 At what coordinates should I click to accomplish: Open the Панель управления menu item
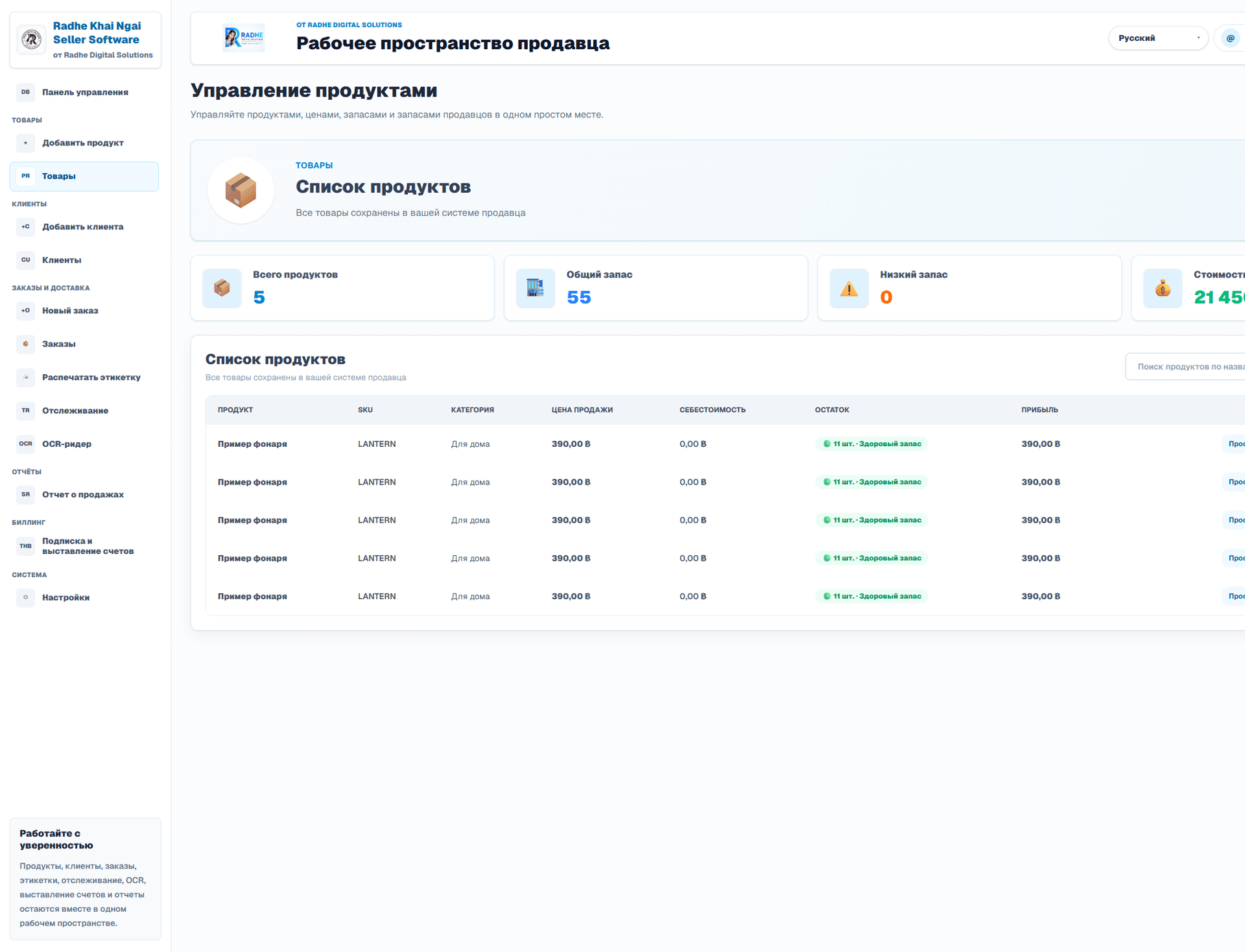click(84, 92)
